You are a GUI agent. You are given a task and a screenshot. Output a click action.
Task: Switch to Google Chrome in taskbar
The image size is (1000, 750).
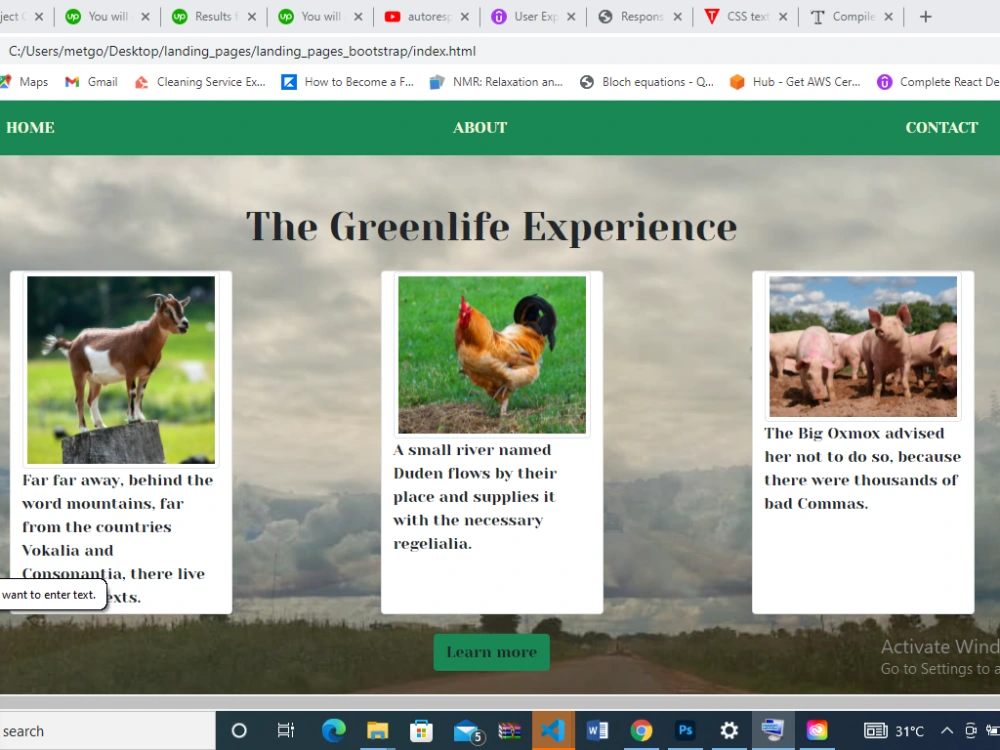(641, 731)
